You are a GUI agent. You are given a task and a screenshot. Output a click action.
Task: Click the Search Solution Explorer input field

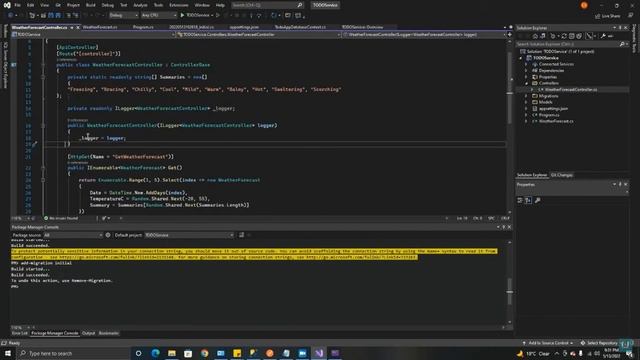(x=567, y=44)
